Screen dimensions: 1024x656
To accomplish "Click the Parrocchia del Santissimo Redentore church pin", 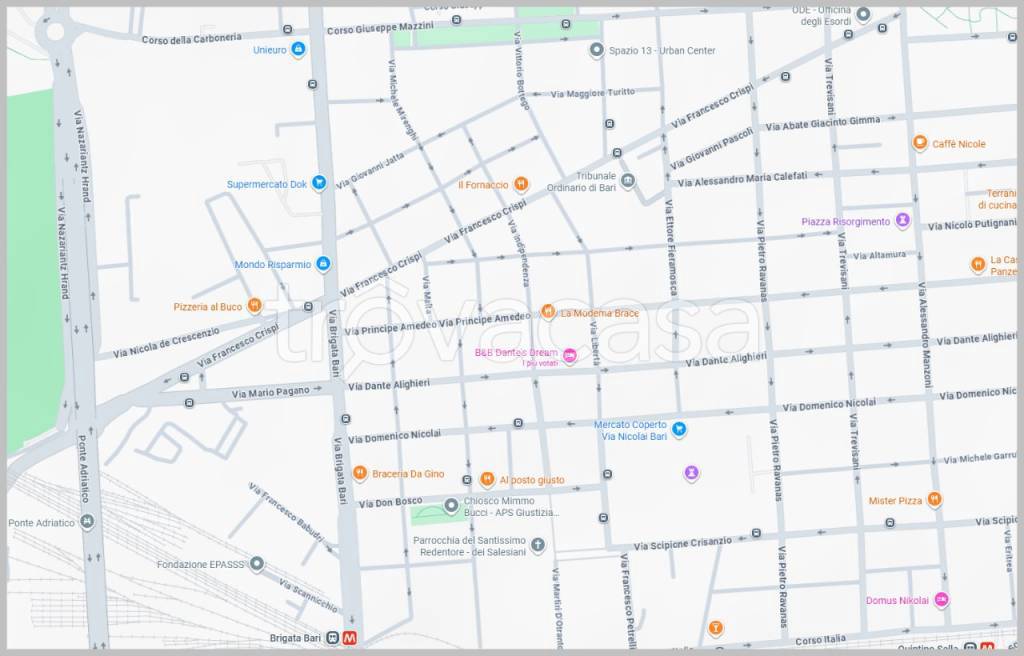I will click(537, 545).
